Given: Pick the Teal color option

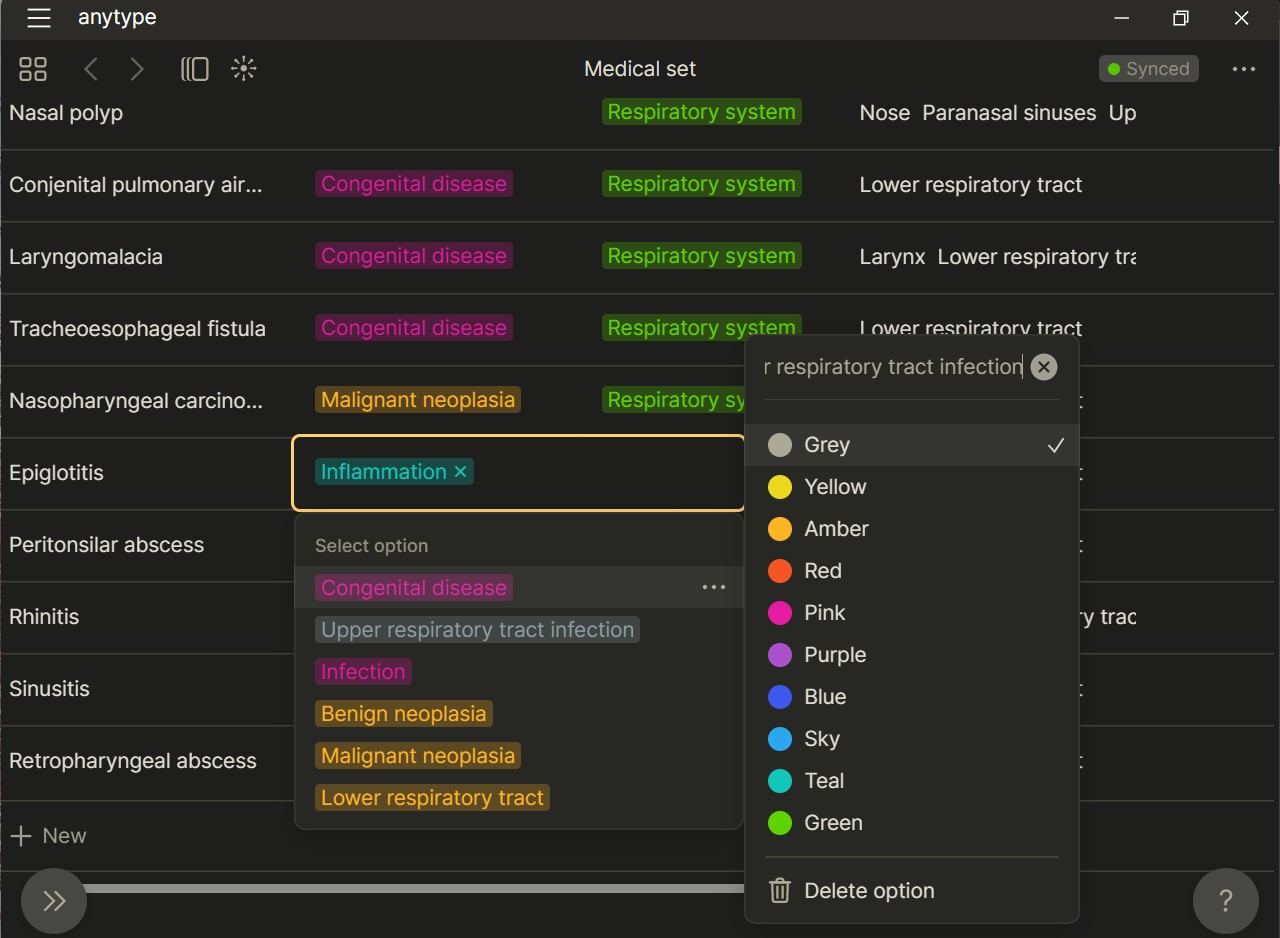Looking at the screenshot, I should 824,781.
